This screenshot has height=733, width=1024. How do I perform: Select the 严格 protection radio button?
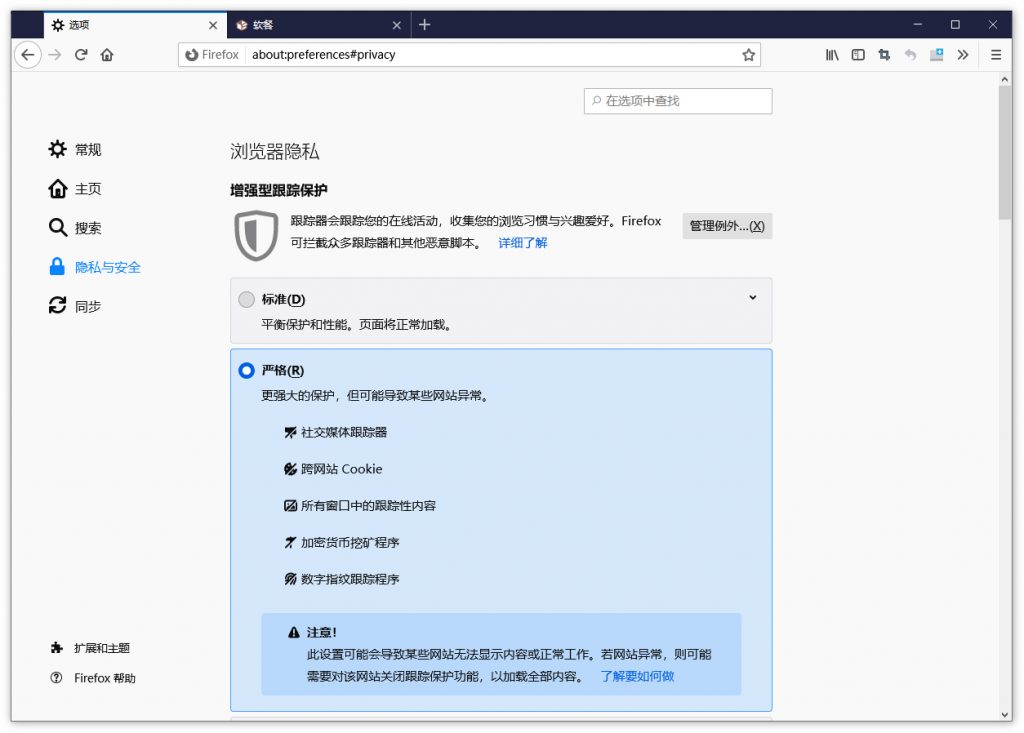(x=246, y=370)
